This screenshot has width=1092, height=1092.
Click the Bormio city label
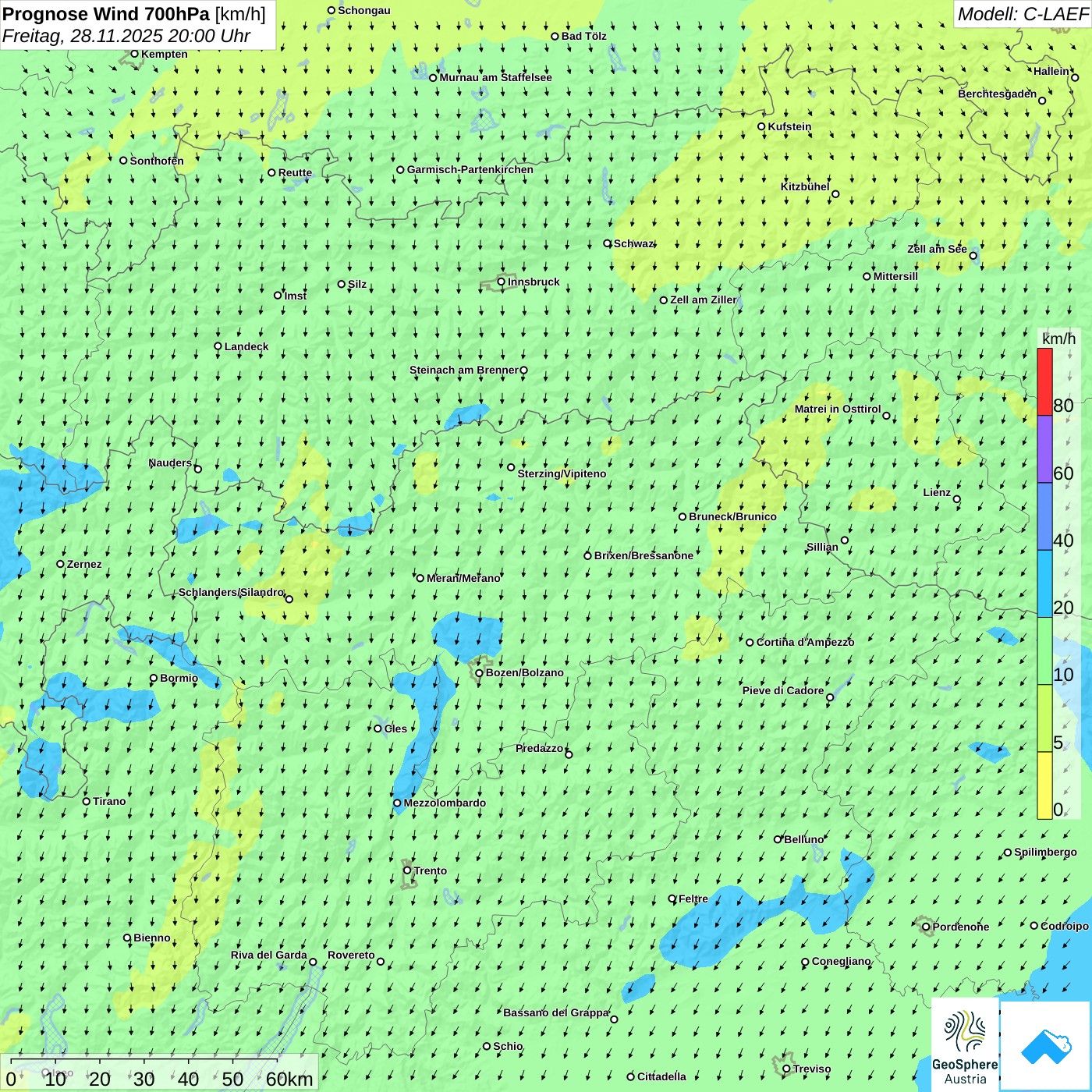[x=179, y=678]
